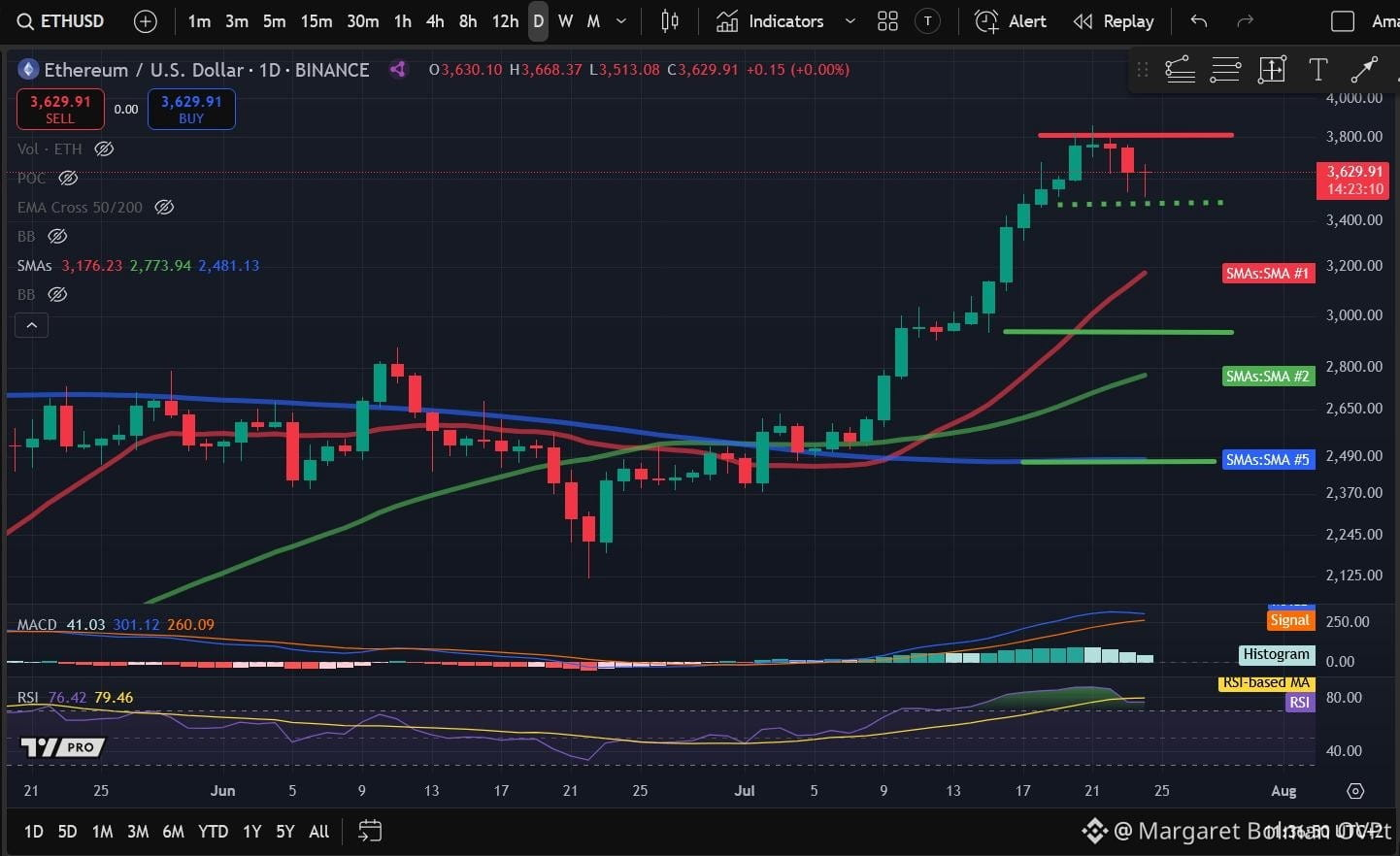
Task: Select the position/measure box tool
Action: point(1272,69)
